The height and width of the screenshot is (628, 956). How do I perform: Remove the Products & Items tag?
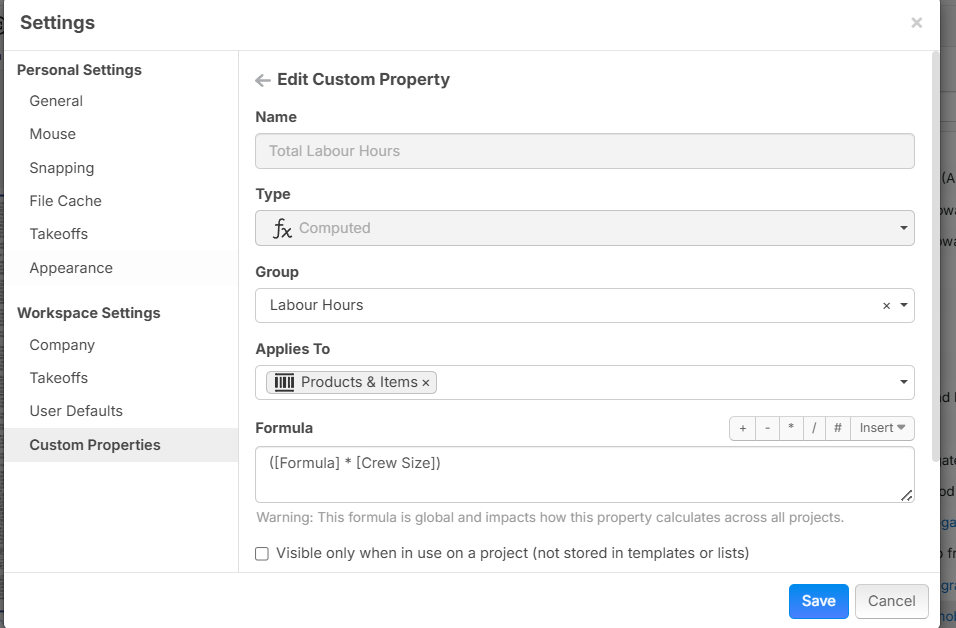[x=426, y=382]
